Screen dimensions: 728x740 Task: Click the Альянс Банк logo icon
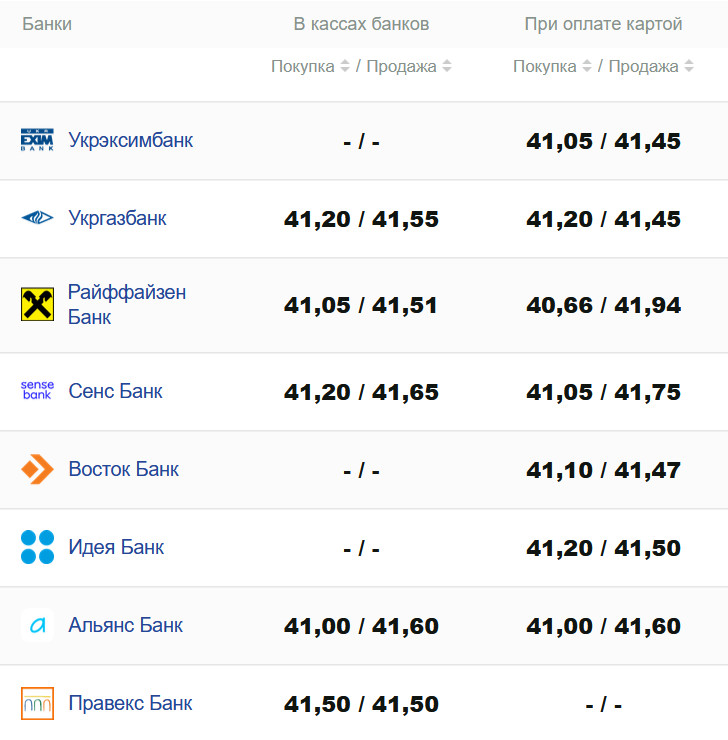coord(37,625)
